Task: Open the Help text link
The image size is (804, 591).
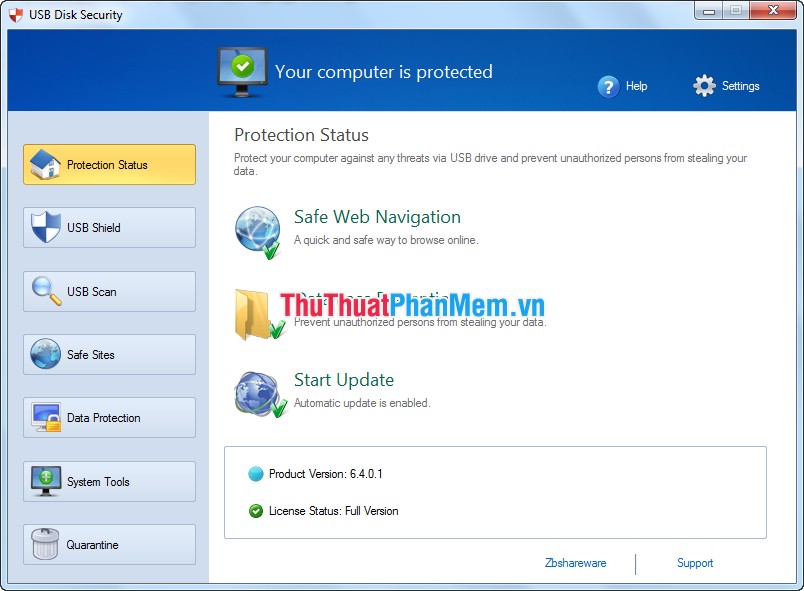Action: (636, 86)
